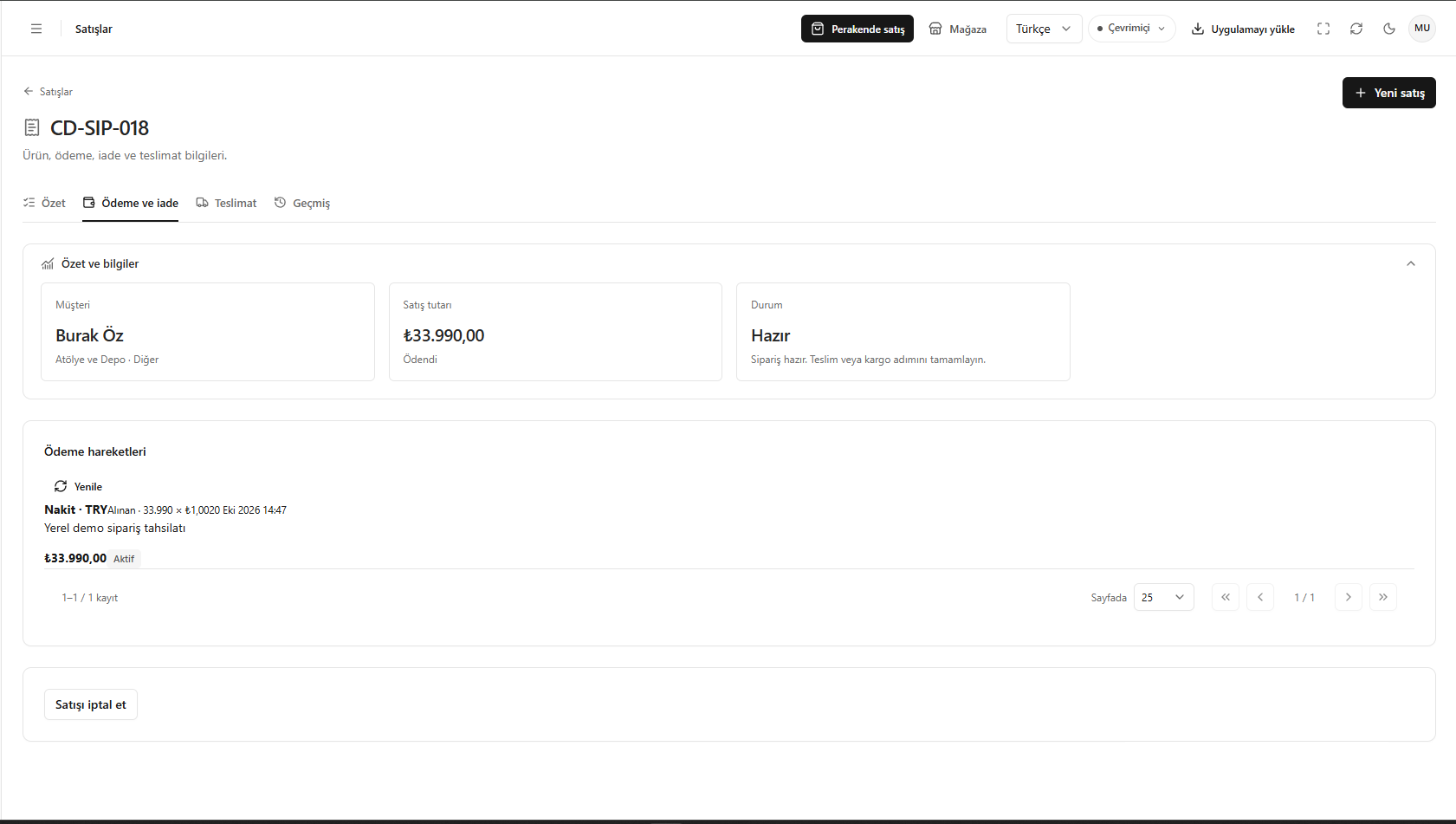Viewport: 1456px width, 824px height.
Task: Select the Ödeme ve iade tab
Action: 131,203
